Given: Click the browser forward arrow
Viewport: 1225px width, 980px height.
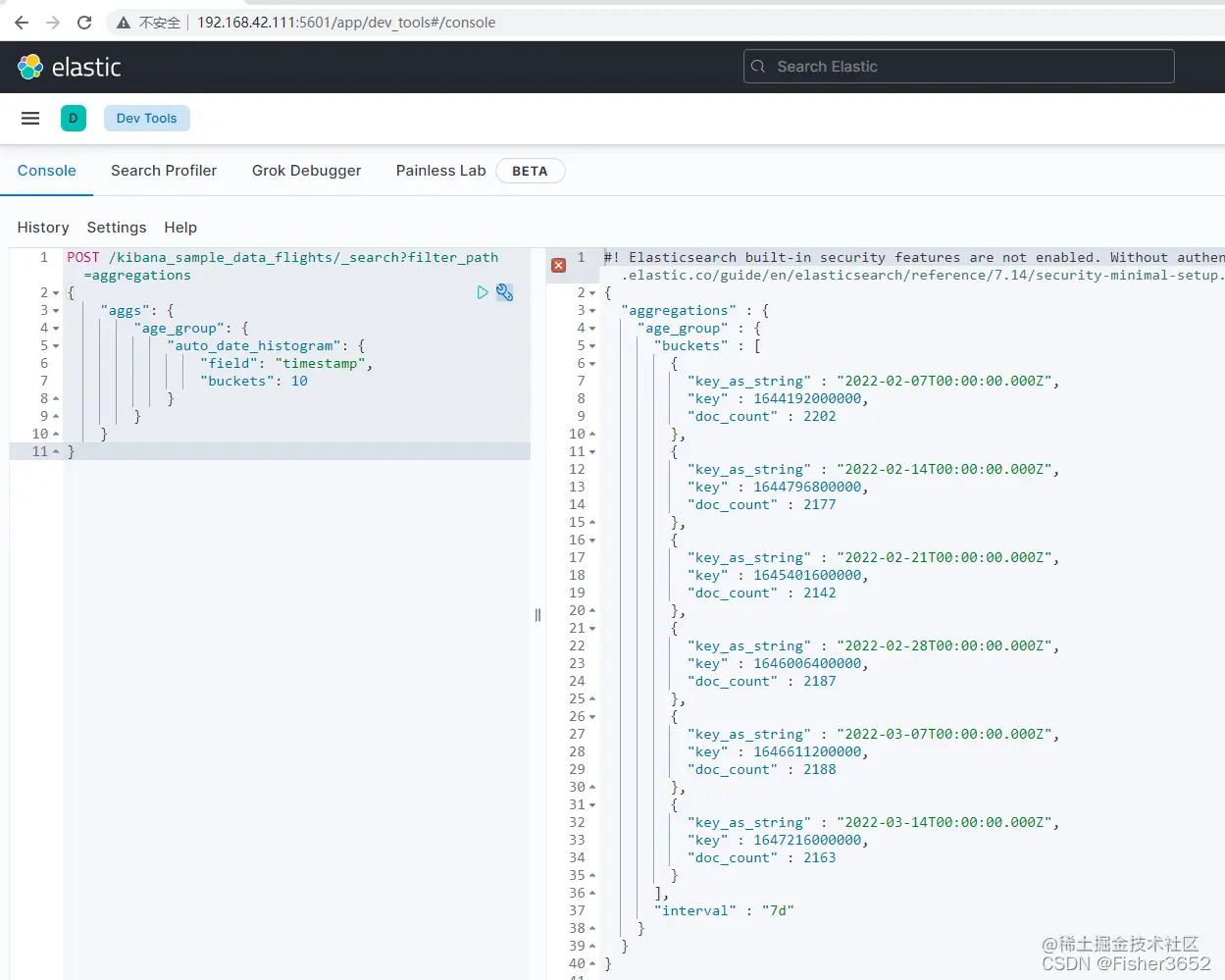Looking at the screenshot, I should [x=53, y=22].
